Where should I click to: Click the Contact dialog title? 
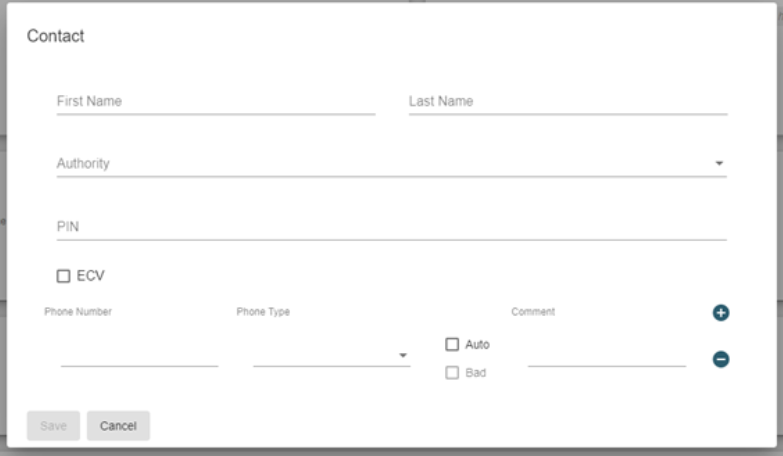click(56, 36)
